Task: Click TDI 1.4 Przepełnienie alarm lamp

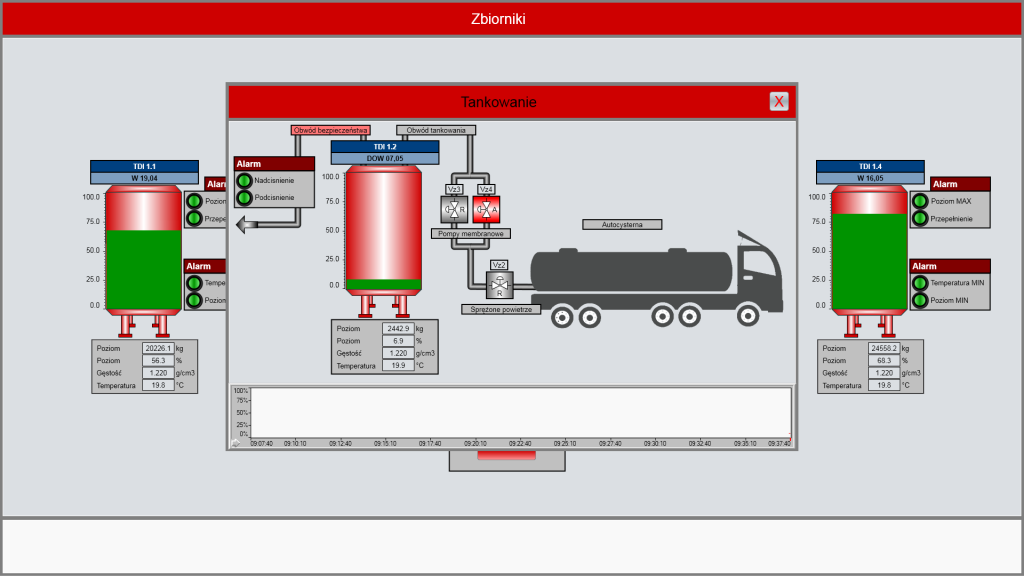Action: pos(920,219)
